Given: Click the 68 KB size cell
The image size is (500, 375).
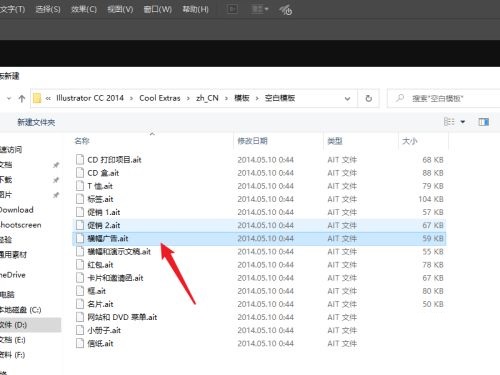Looking at the screenshot, I should click(433, 160).
